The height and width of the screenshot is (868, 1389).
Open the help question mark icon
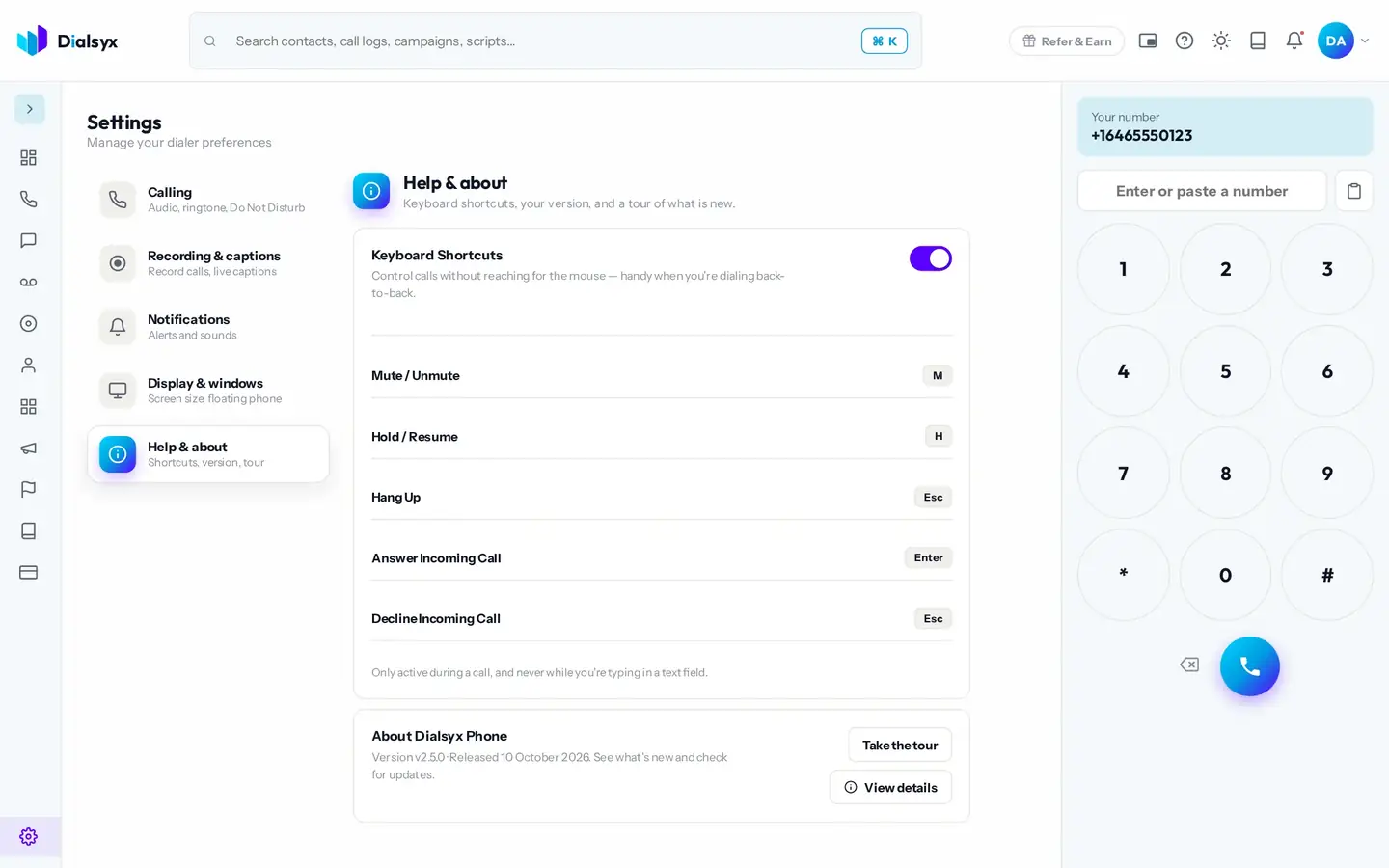pyautogui.click(x=1185, y=41)
